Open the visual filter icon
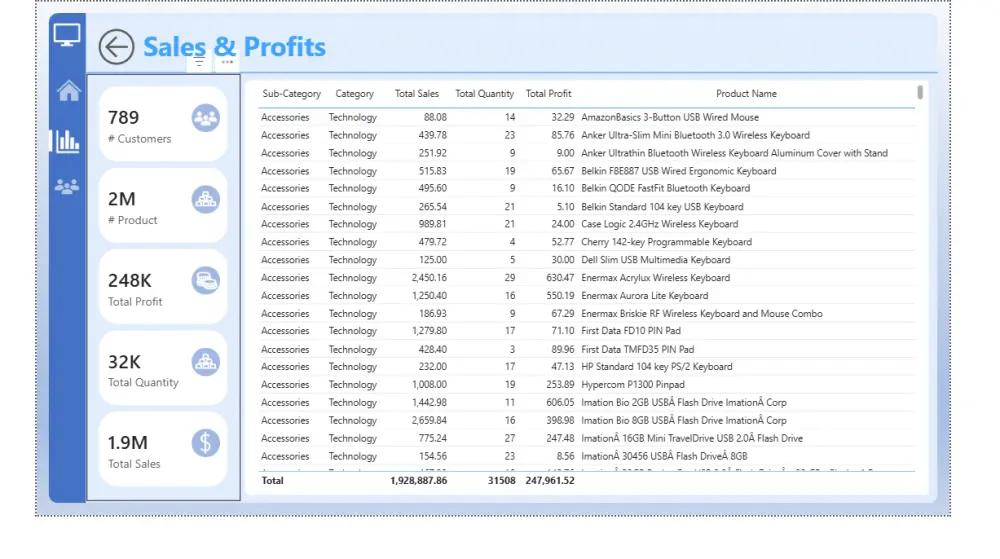 [x=200, y=62]
